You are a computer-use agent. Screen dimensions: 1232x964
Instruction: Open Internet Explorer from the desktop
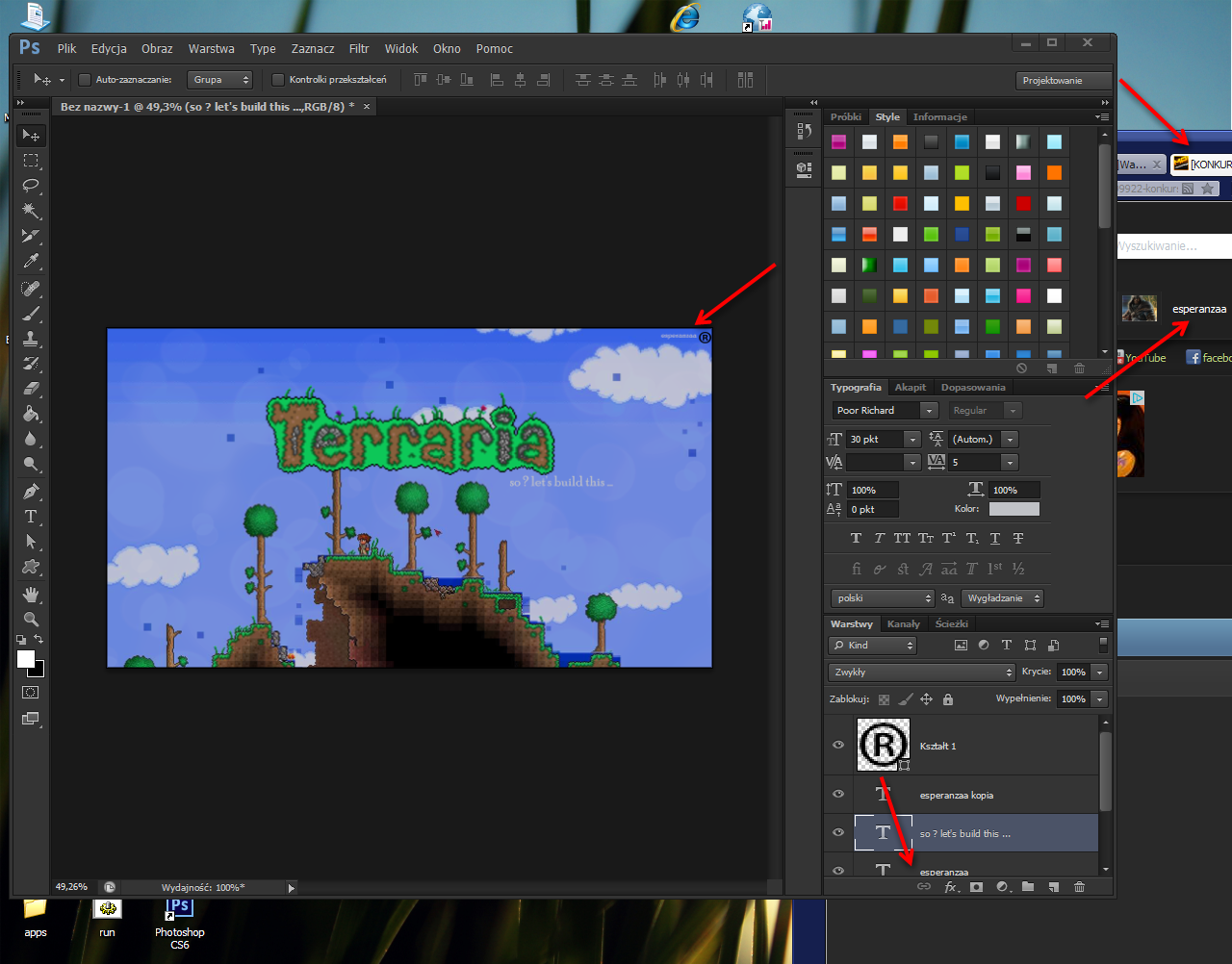pyautogui.click(x=685, y=16)
